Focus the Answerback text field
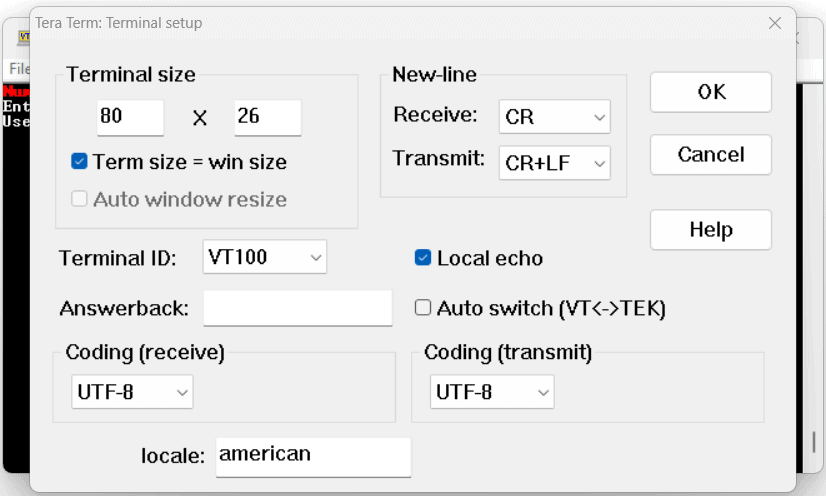 [x=297, y=308]
